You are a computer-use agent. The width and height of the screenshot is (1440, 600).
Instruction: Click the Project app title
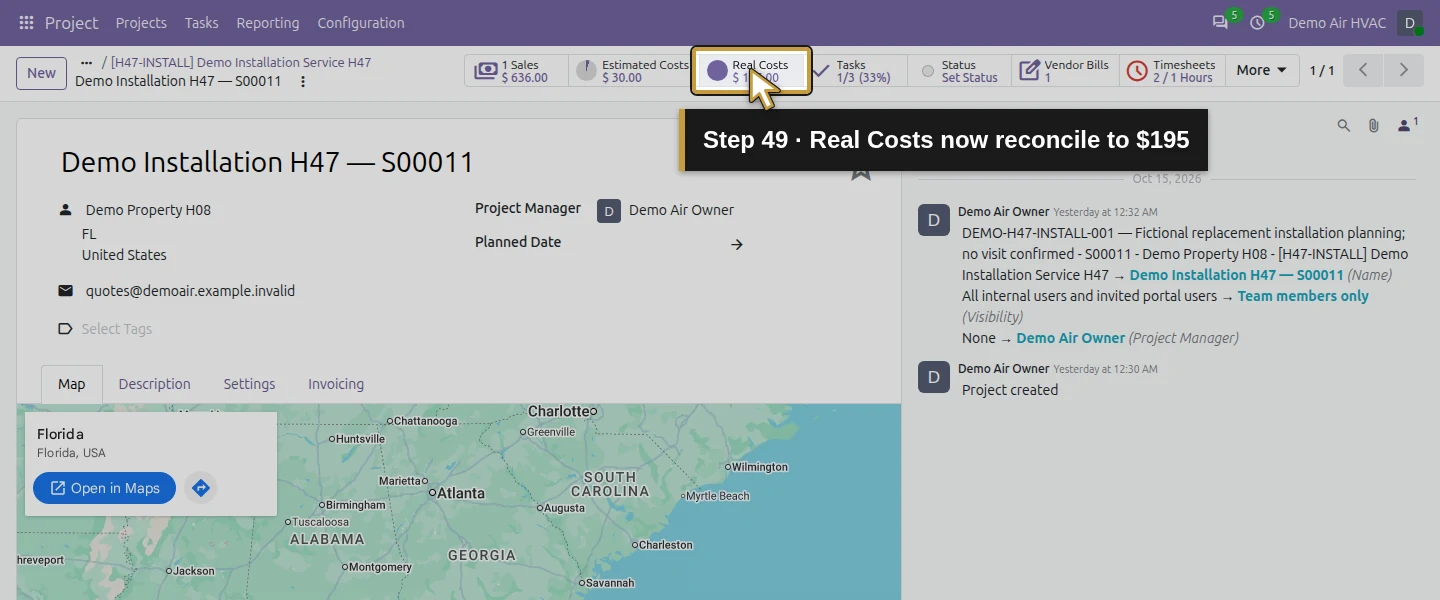[72, 22]
